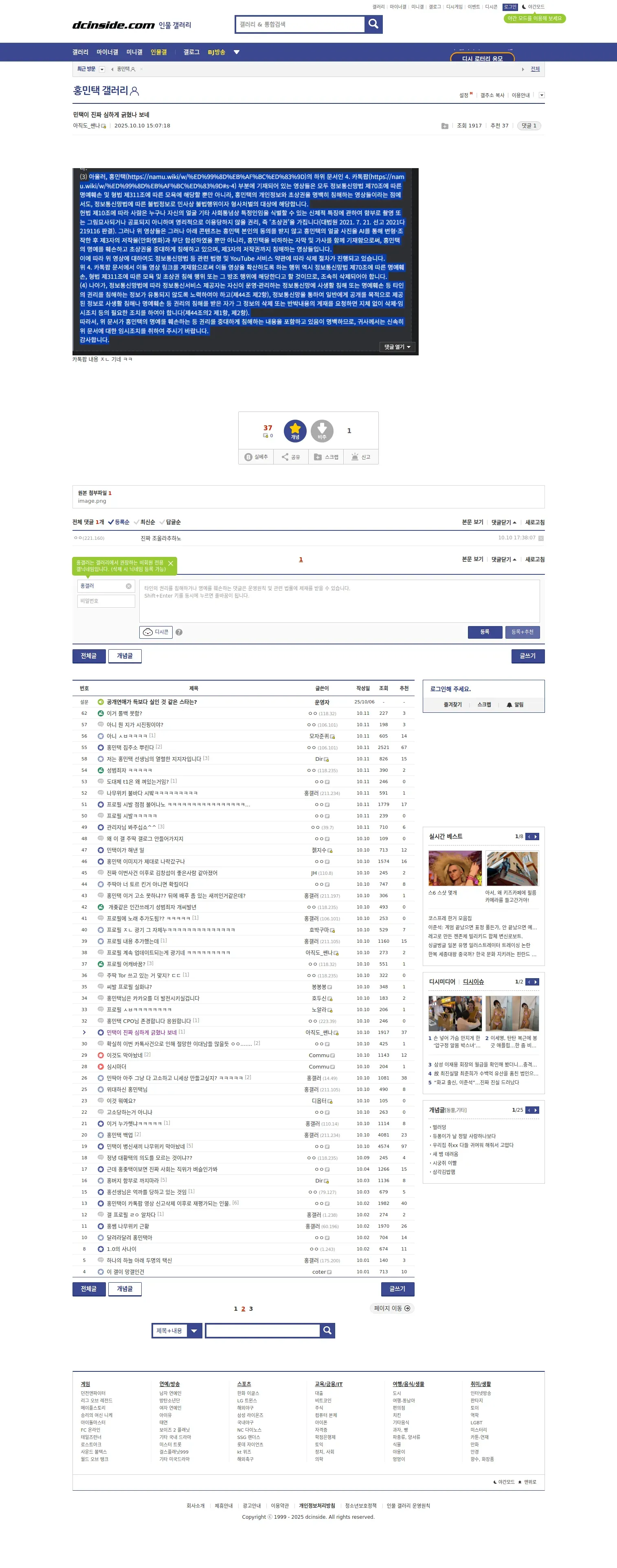The width and height of the screenshot is (617, 1568).
Task: Click the scrap folder icon beside 조회 1917
Action: click(x=445, y=126)
